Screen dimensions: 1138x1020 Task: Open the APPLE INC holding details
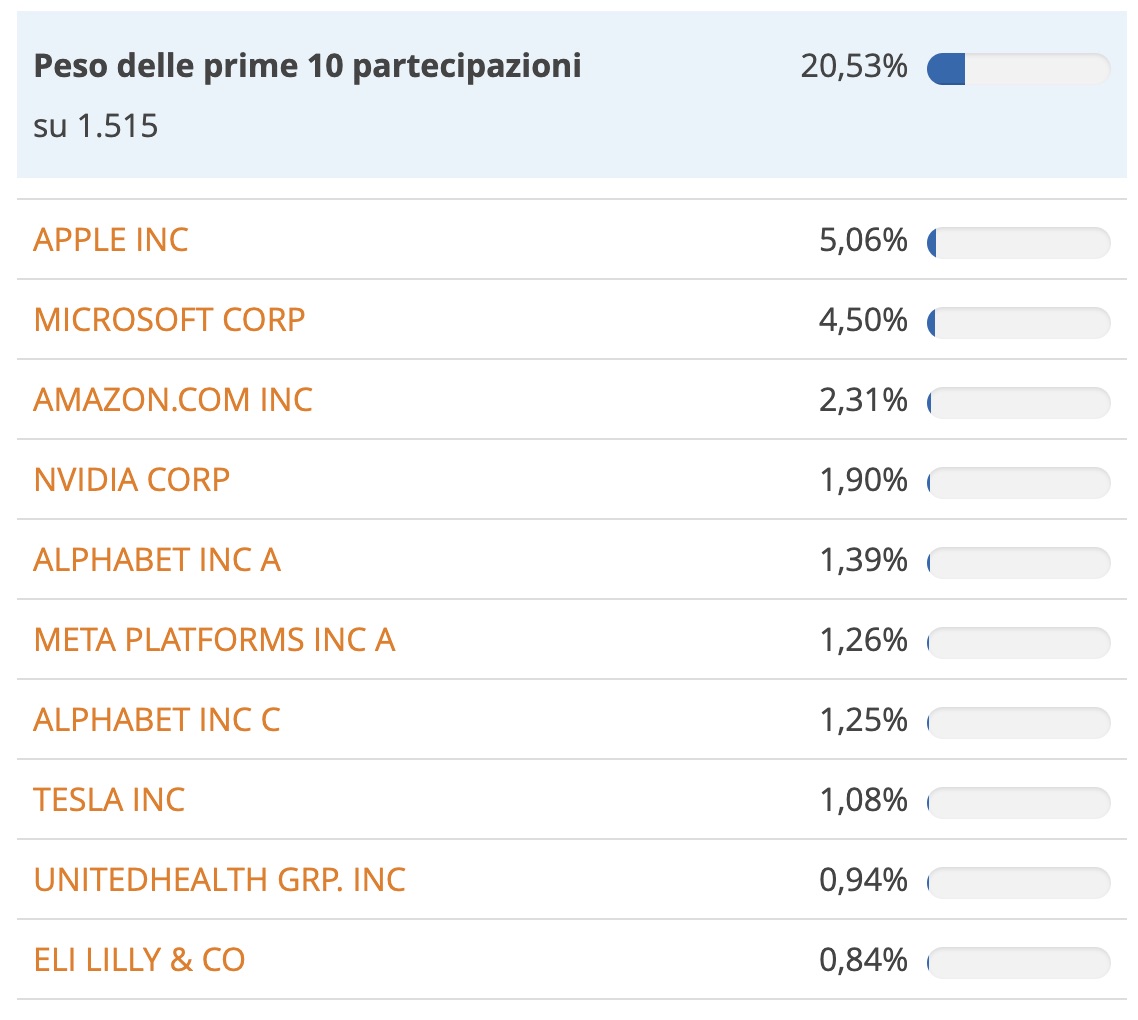(x=110, y=240)
